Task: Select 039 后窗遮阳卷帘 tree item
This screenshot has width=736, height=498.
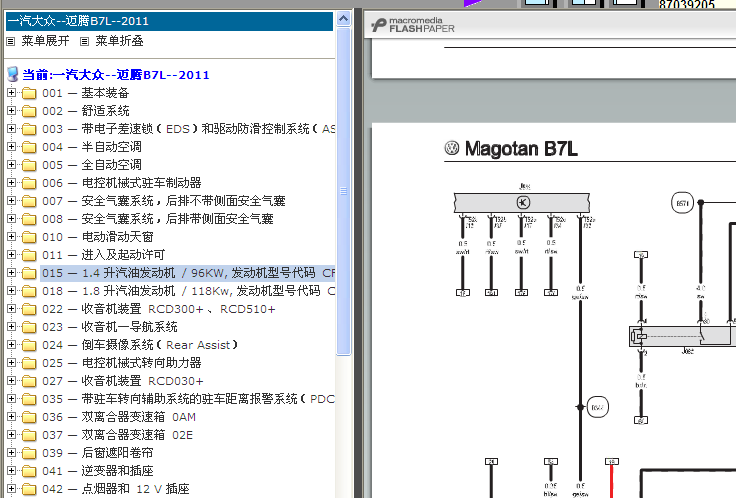Action: click(98, 453)
